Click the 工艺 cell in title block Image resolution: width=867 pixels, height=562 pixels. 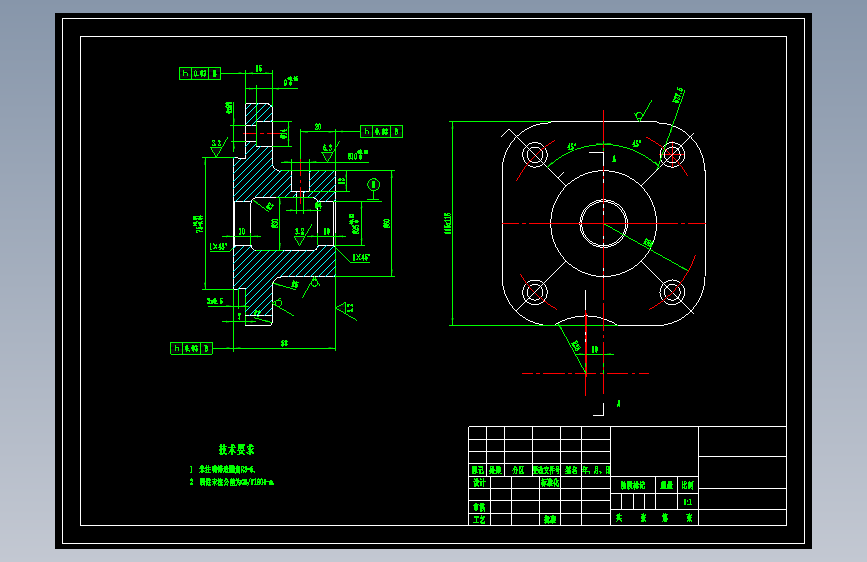(x=479, y=519)
